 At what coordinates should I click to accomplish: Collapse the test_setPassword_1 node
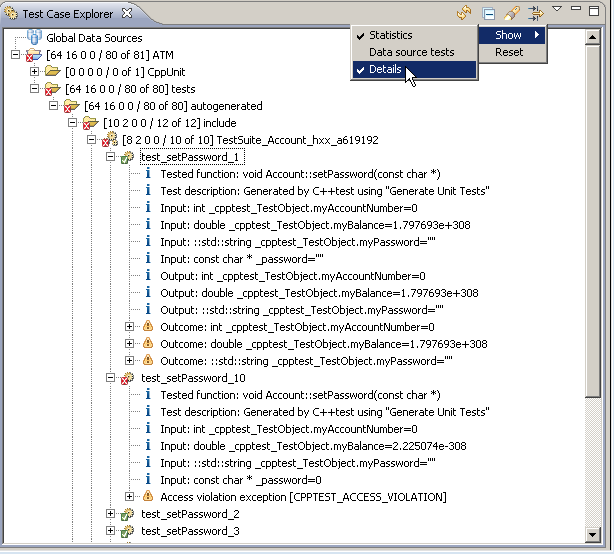110,157
